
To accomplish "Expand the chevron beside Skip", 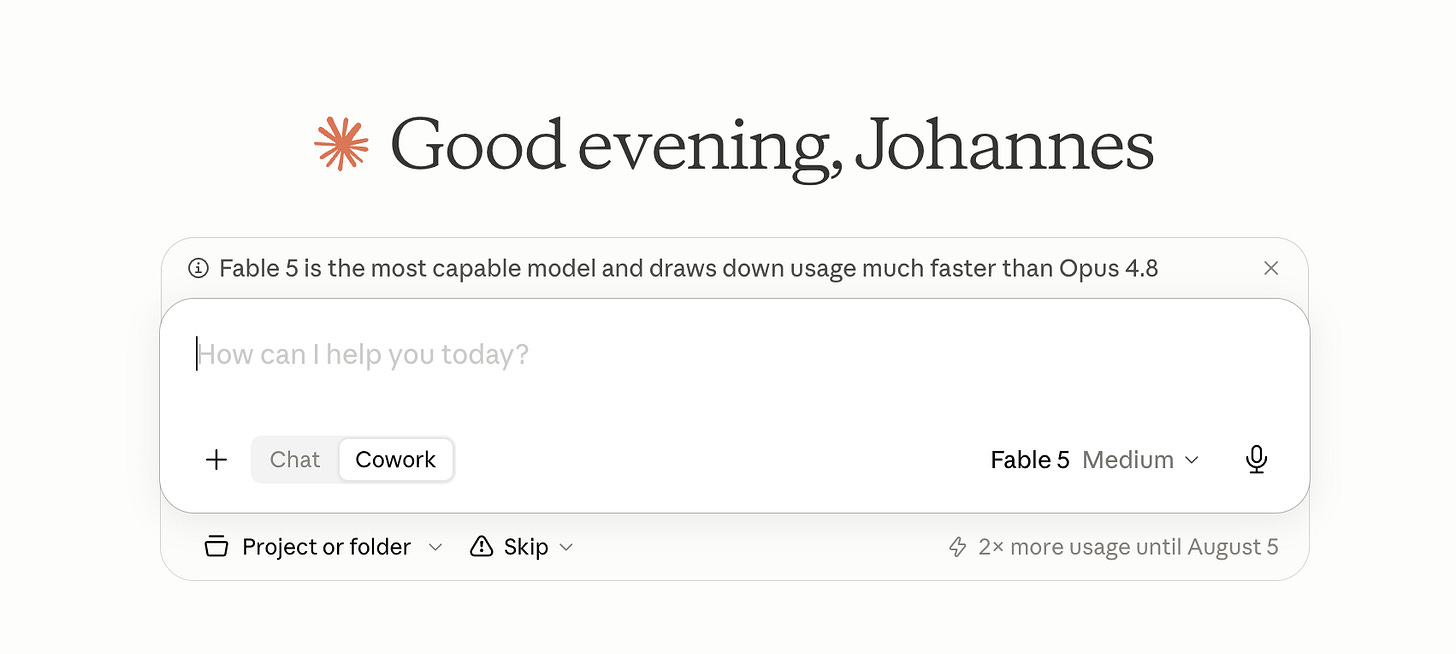I will click(566, 547).
